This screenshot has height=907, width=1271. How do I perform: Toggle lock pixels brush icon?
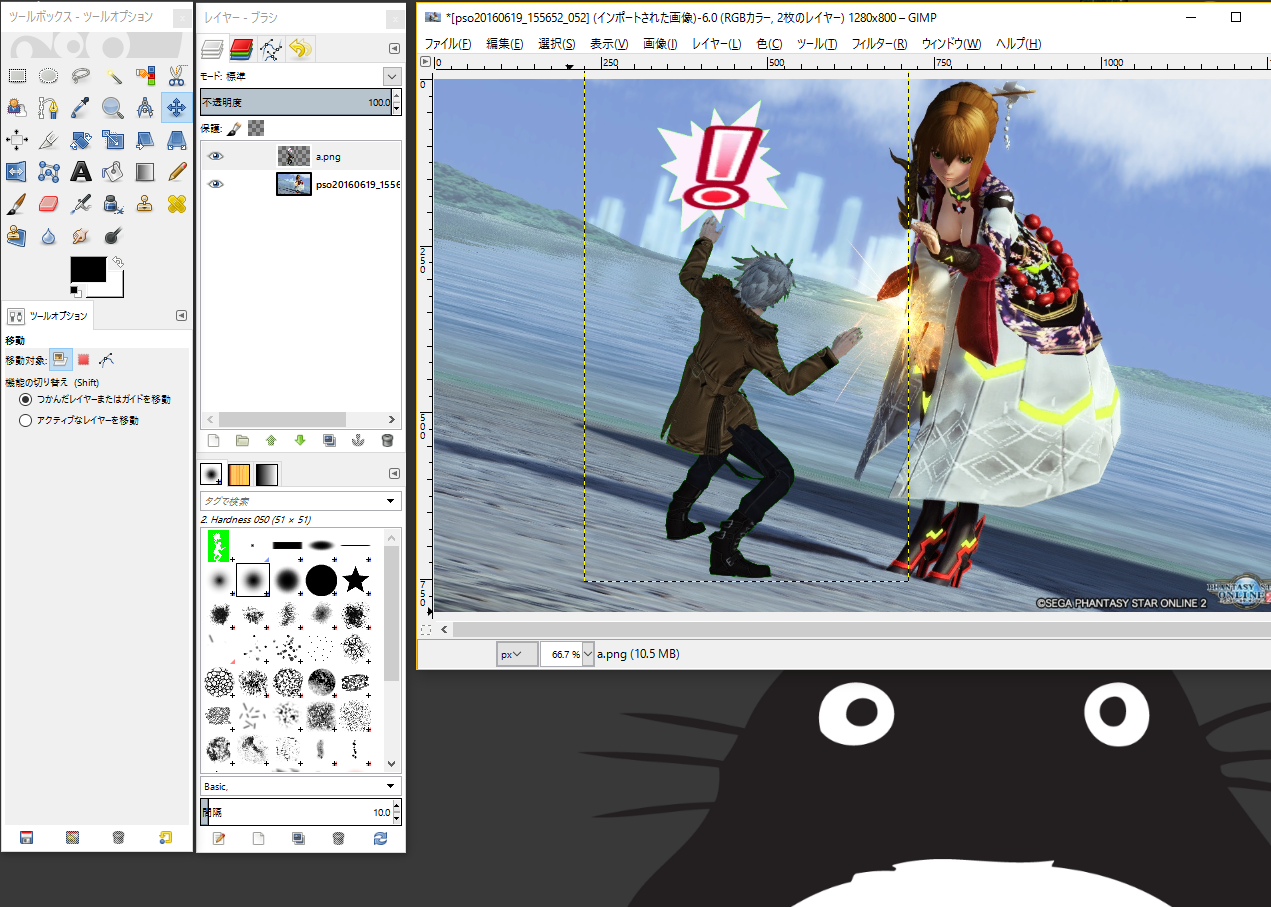[x=234, y=128]
